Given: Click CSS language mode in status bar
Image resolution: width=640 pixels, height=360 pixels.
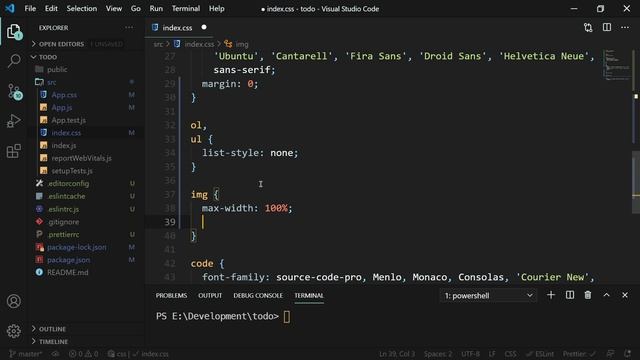Looking at the screenshot, I should (510, 354).
